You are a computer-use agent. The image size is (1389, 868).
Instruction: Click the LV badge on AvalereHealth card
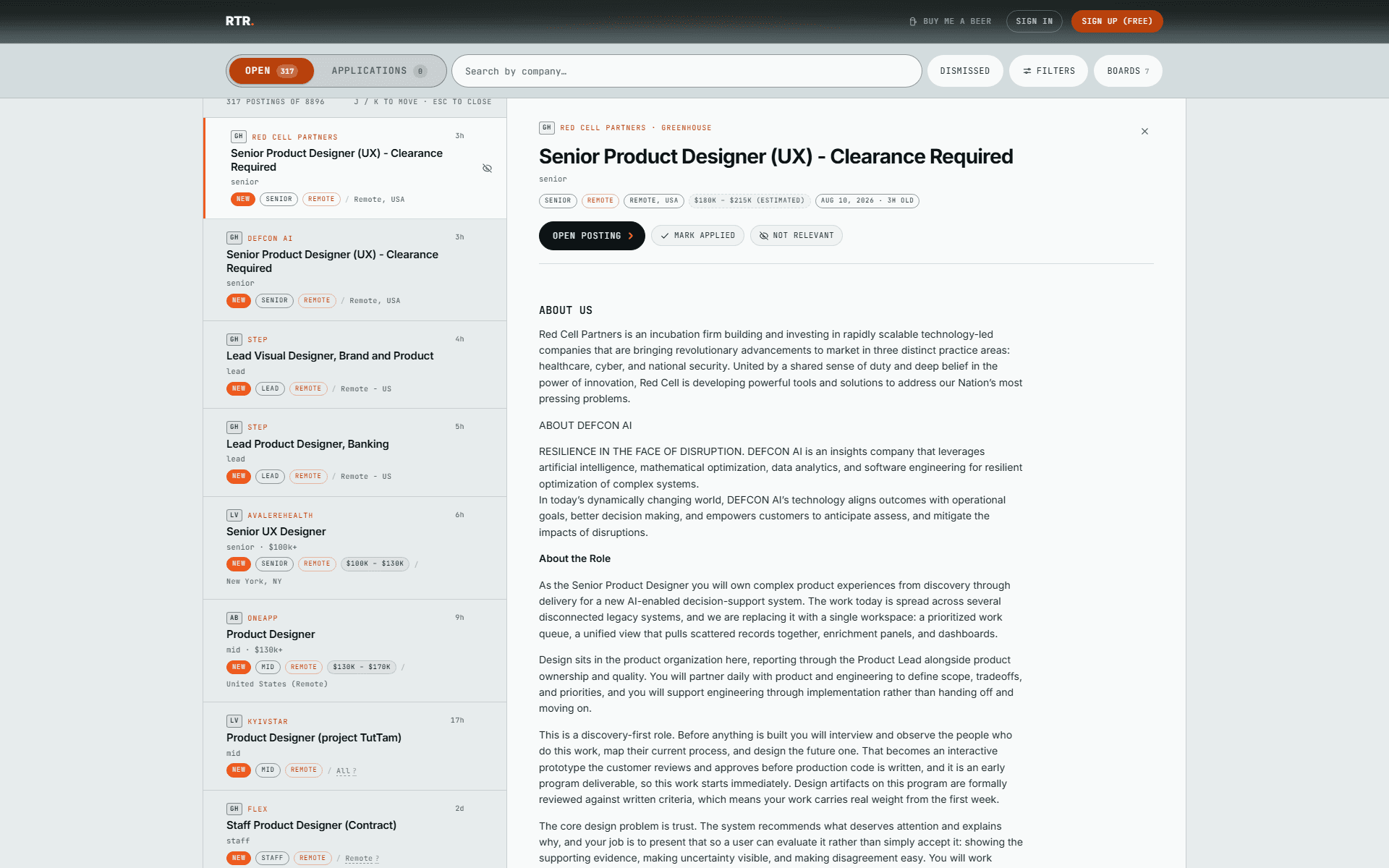pos(234,515)
